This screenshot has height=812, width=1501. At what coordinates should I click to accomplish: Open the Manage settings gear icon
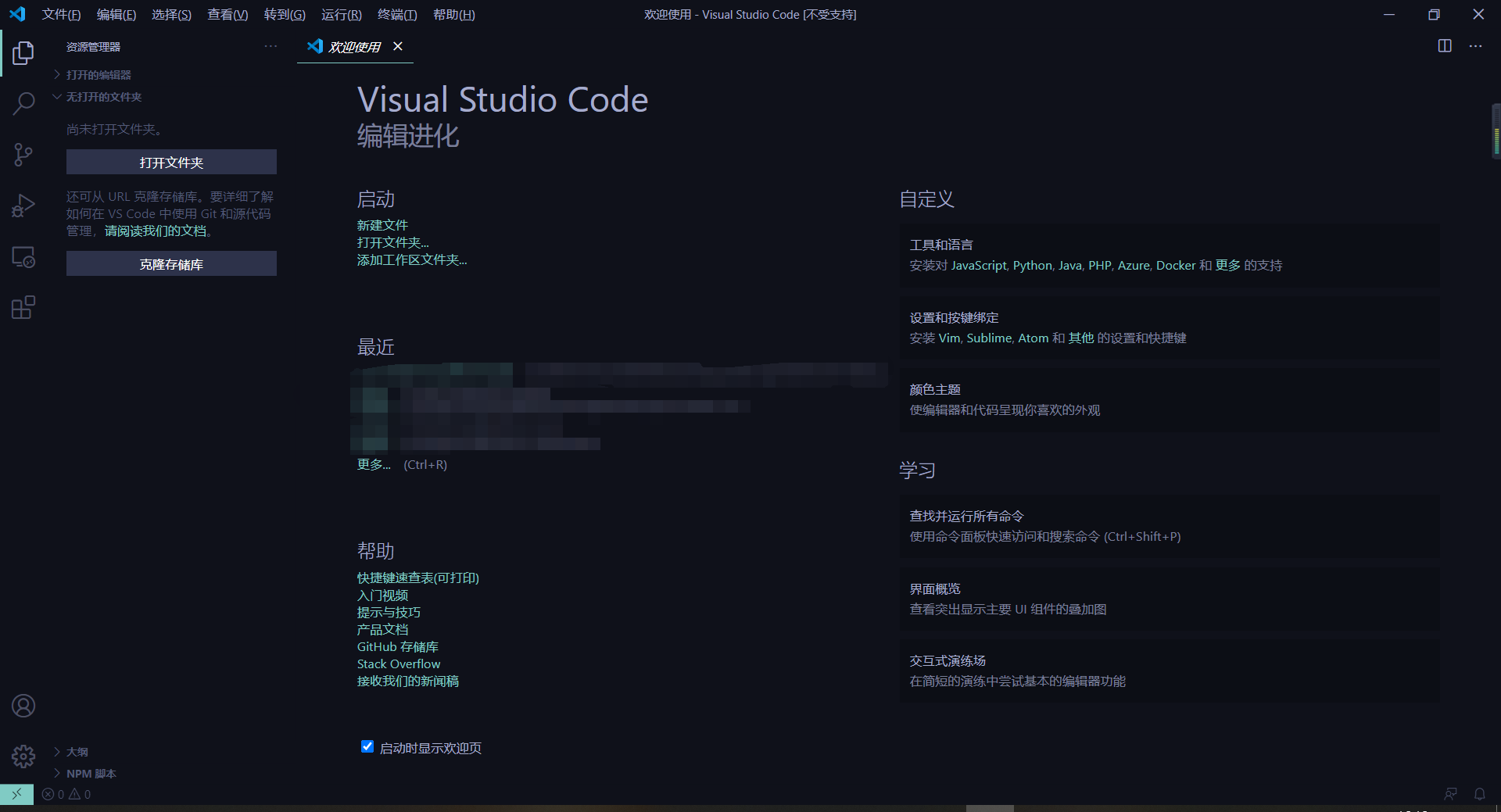(x=23, y=757)
